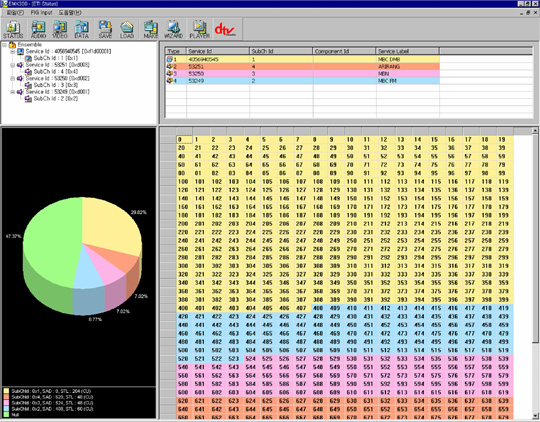Click pink legend swatch for SubChId 0x3
540x422 pixels.
coord(6,403)
